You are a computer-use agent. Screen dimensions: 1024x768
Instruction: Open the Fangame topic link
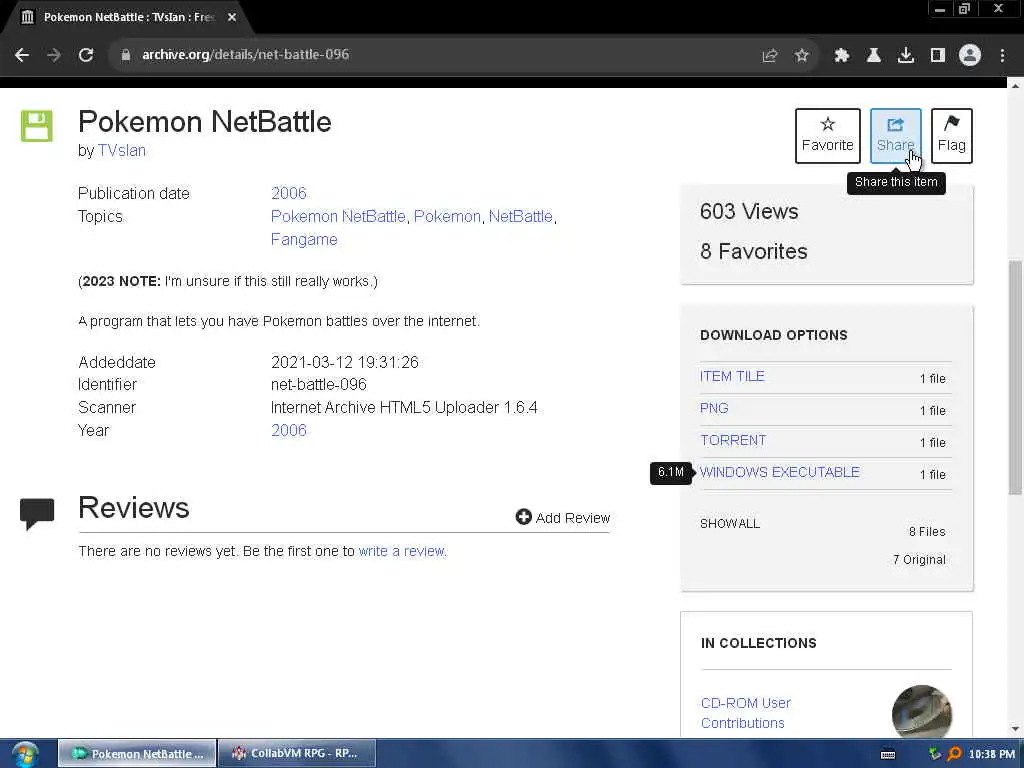coord(304,240)
